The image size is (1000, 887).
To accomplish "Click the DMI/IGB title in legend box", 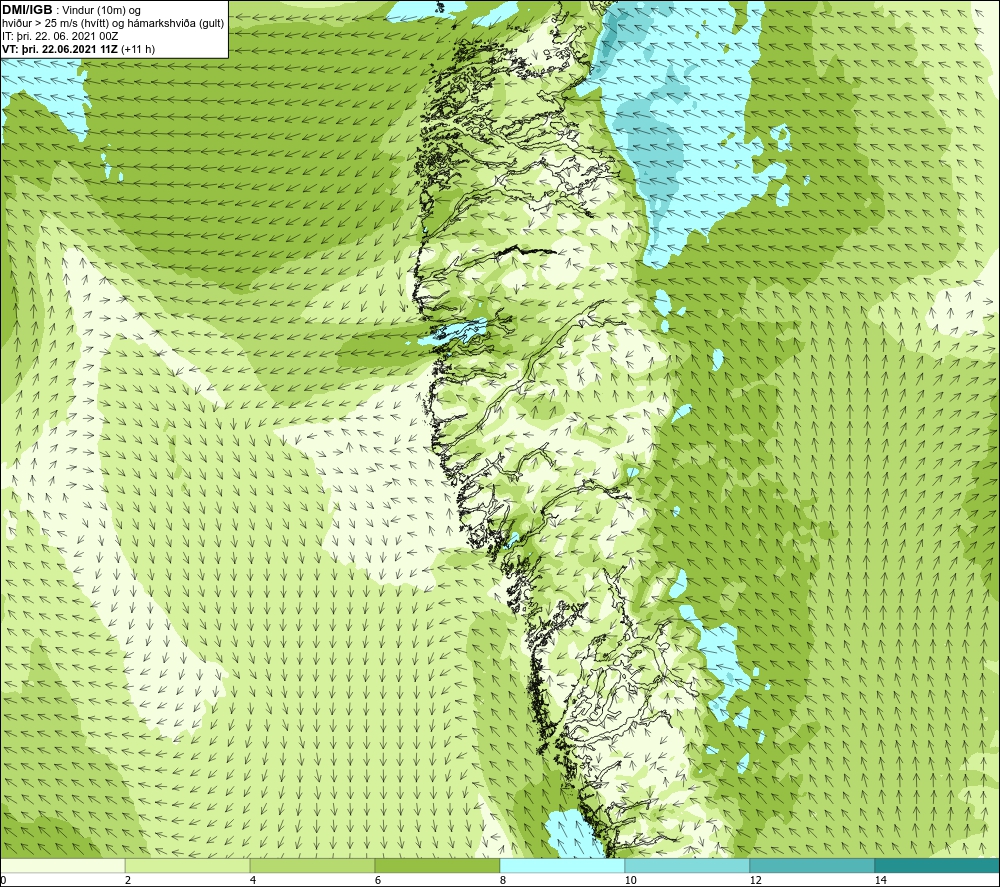I will [27, 10].
